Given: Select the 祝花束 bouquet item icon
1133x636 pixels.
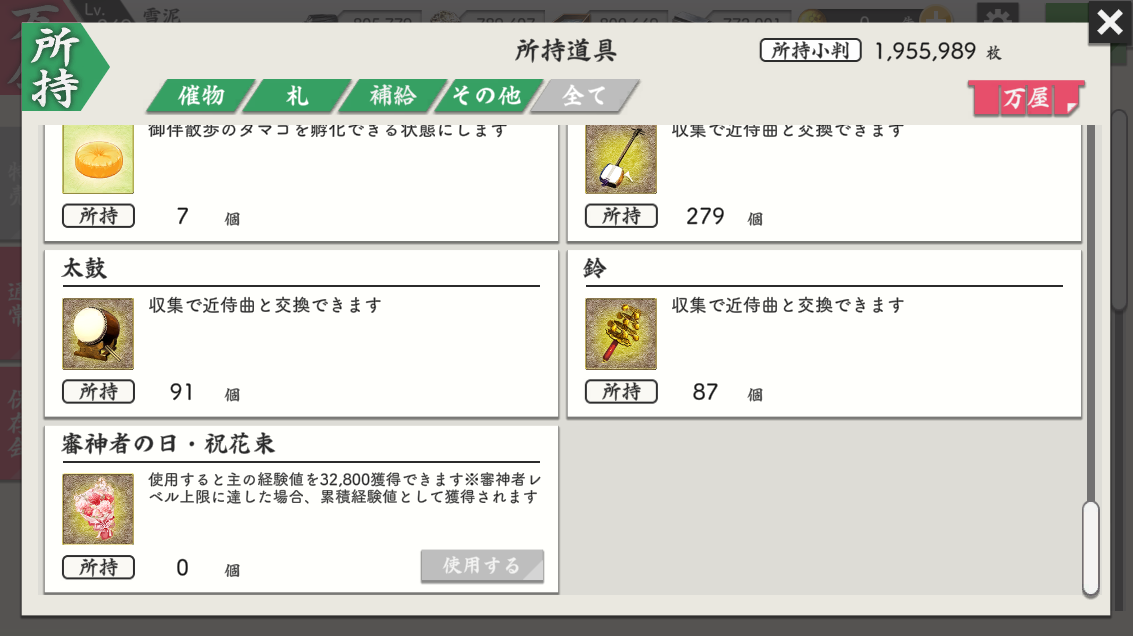Looking at the screenshot, I should coord(98,509).
